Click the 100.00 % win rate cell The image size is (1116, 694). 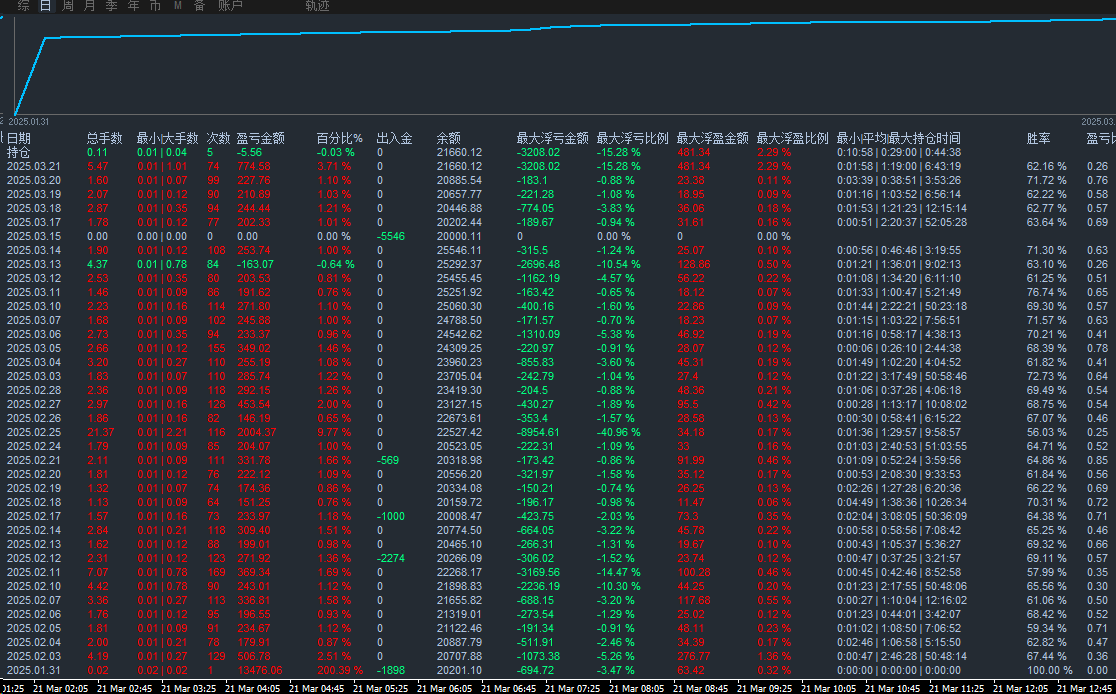(x=1049, y=670)
